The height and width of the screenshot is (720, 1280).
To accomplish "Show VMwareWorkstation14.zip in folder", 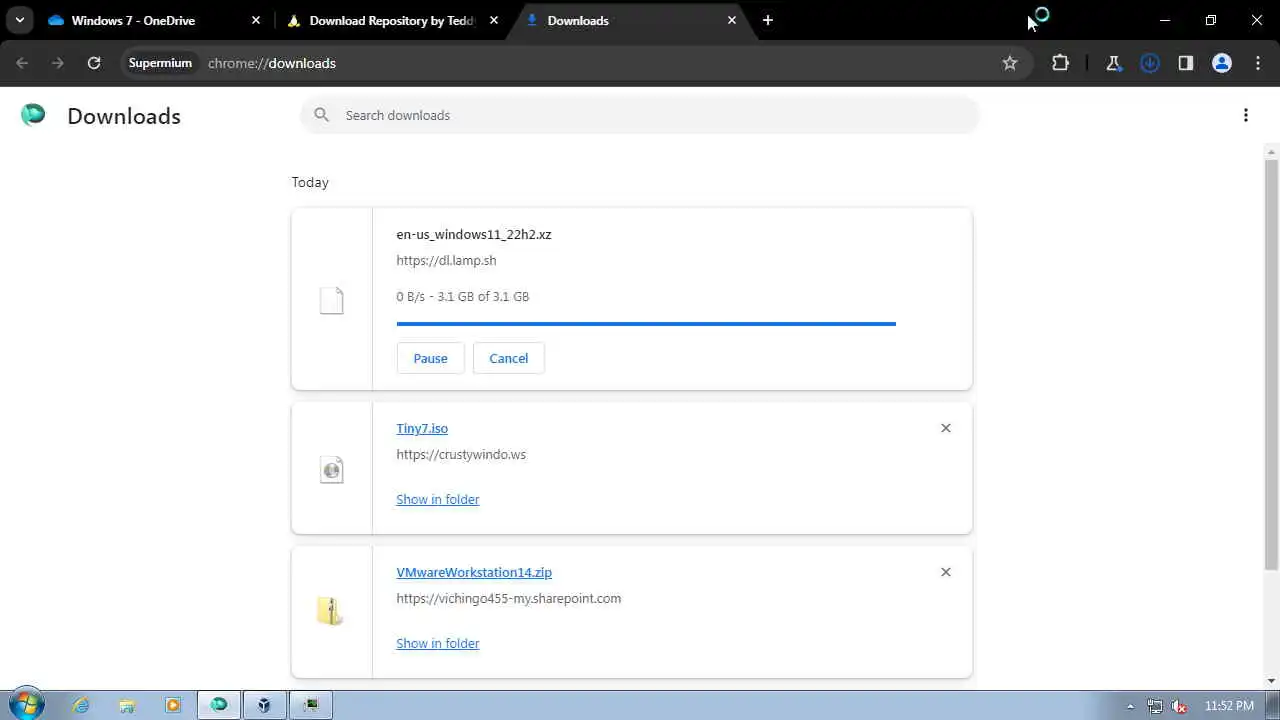I will 437,643.
